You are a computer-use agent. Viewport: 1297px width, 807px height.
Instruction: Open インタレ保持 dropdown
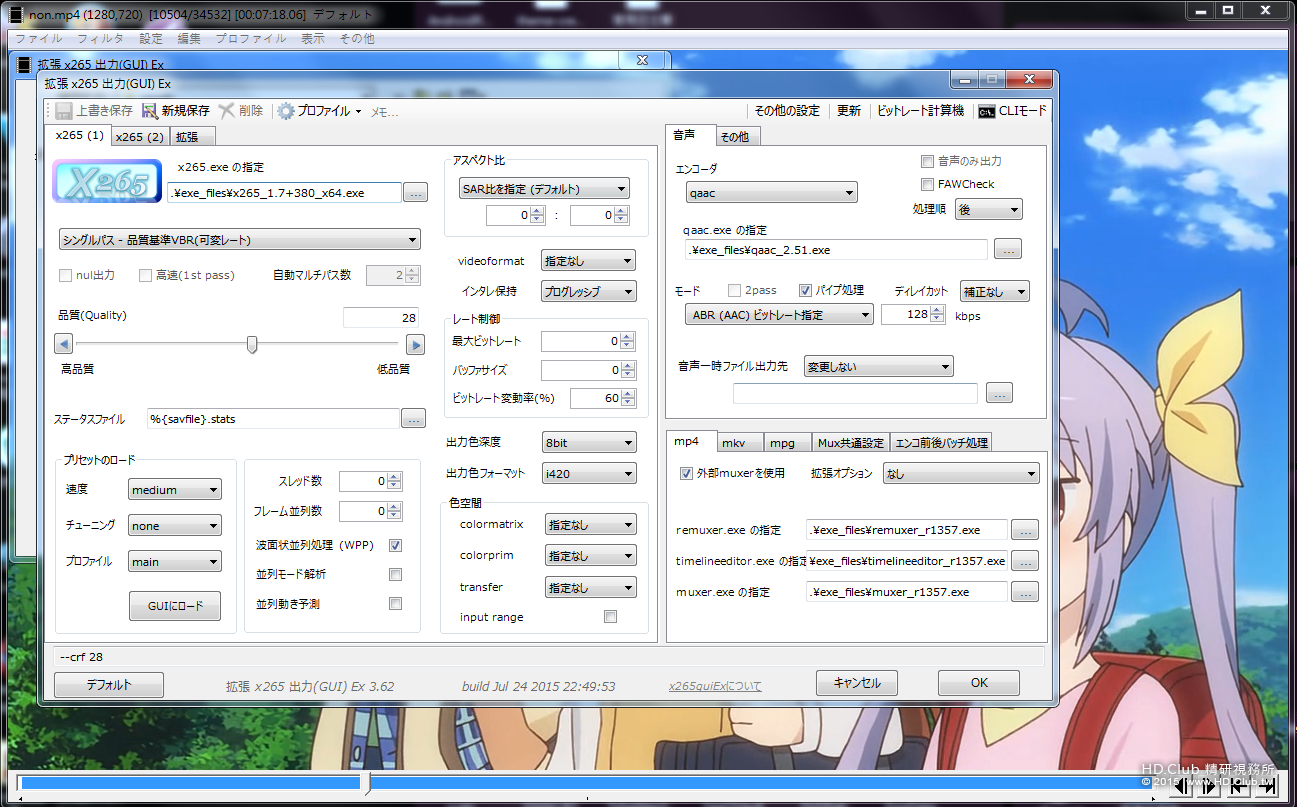588,292
